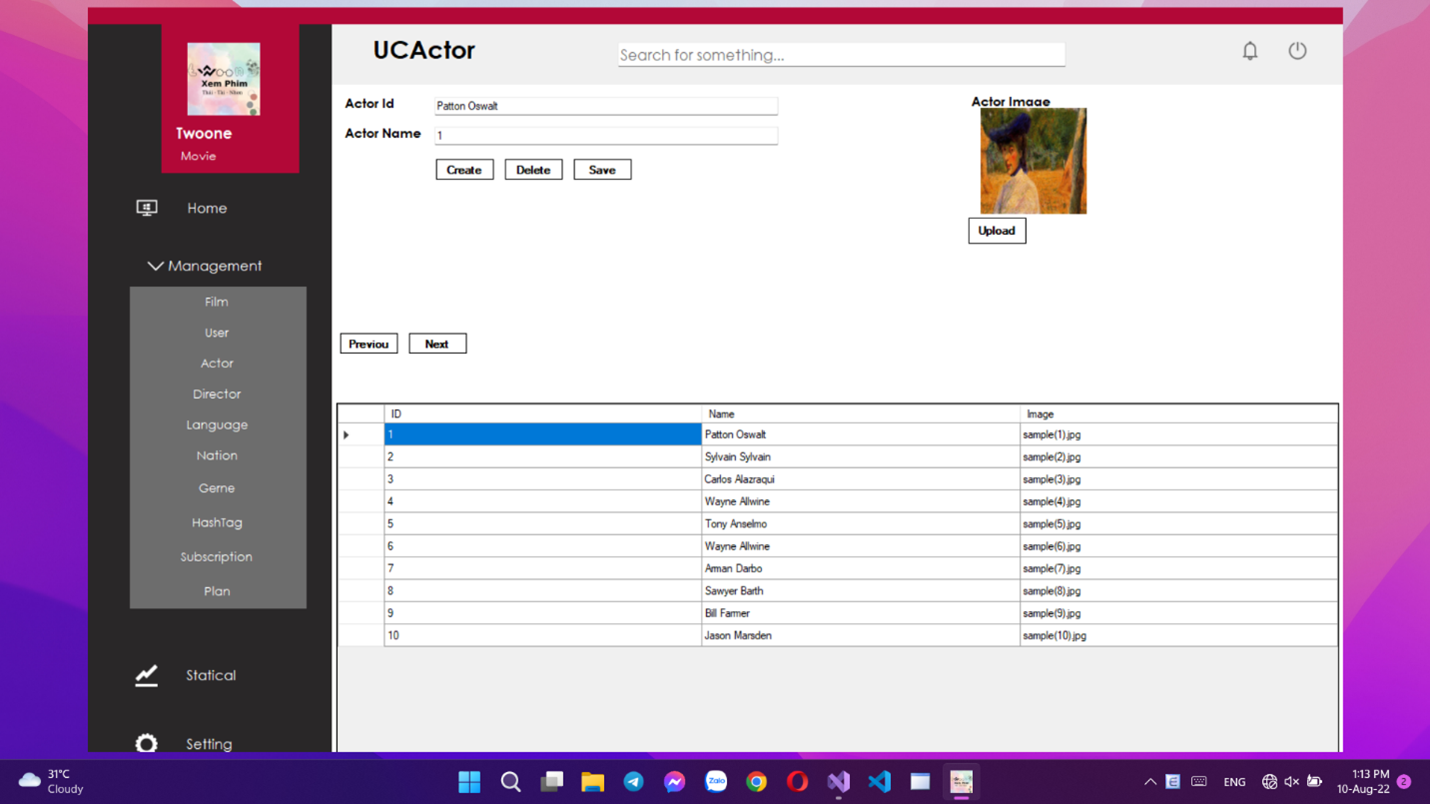1430x804 pixels.
Task: Click the Twoone movie app taskbar icon
Action: [961, 782]
